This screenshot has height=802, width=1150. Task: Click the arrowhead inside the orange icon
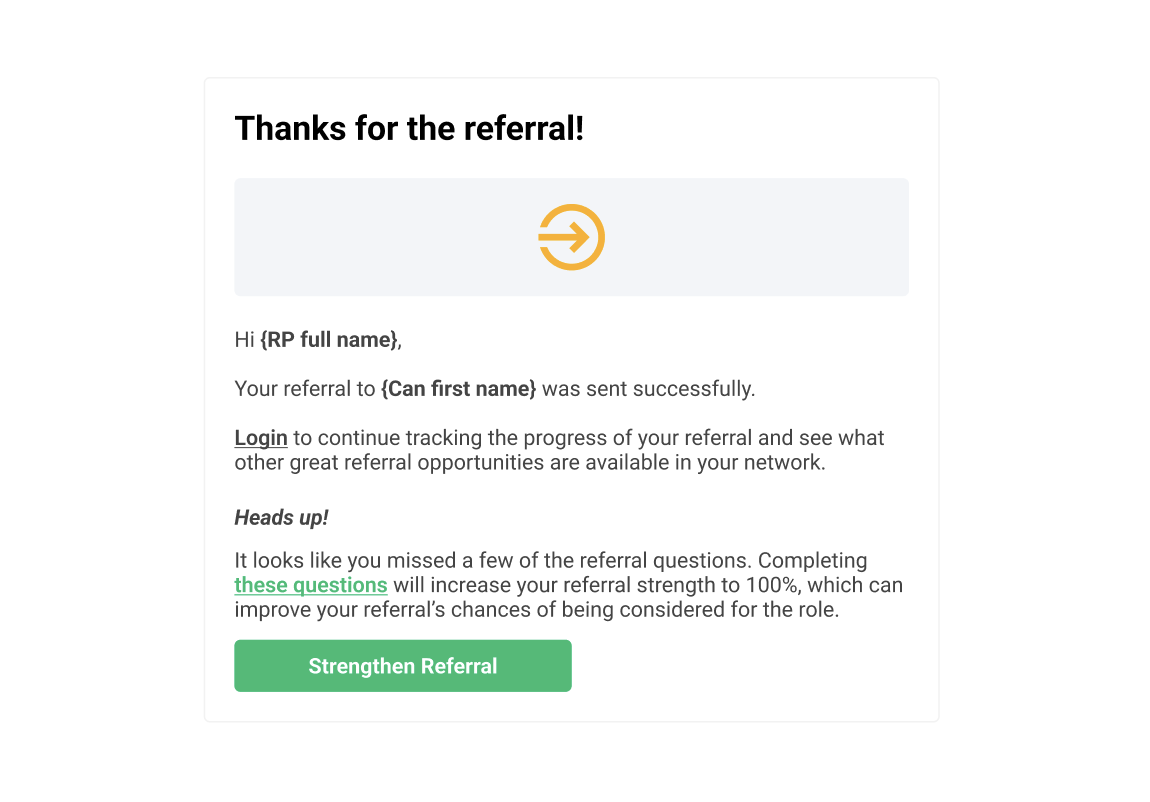(579, 237)
